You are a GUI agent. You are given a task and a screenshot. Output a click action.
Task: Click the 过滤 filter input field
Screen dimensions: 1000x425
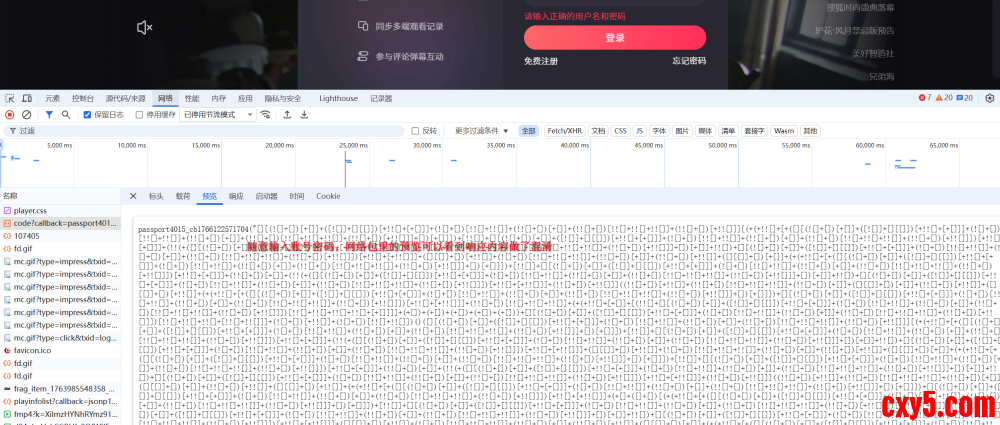pos(204,131)
